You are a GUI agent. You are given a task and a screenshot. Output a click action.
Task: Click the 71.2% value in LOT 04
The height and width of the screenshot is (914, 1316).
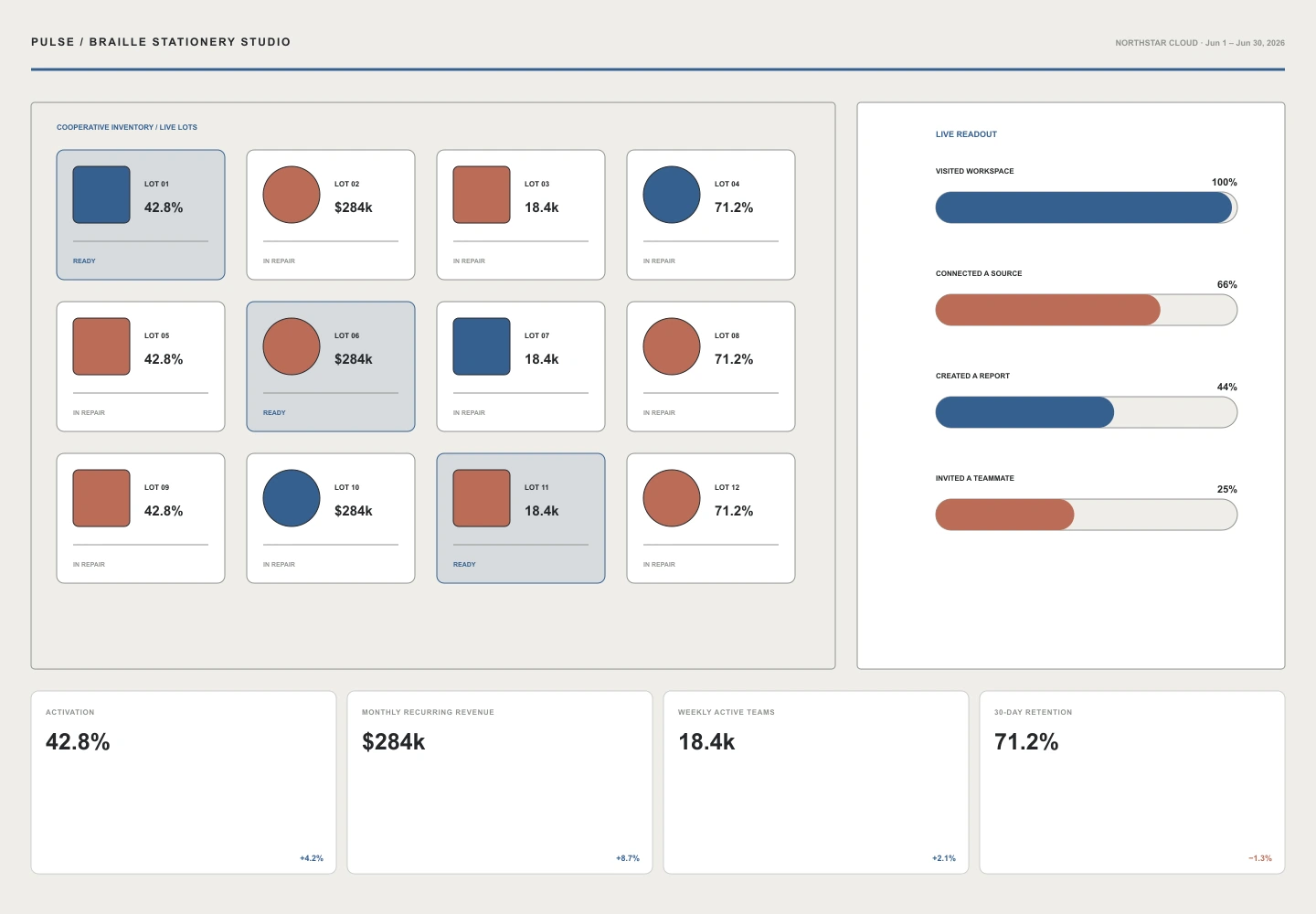(x=734, y=207)
